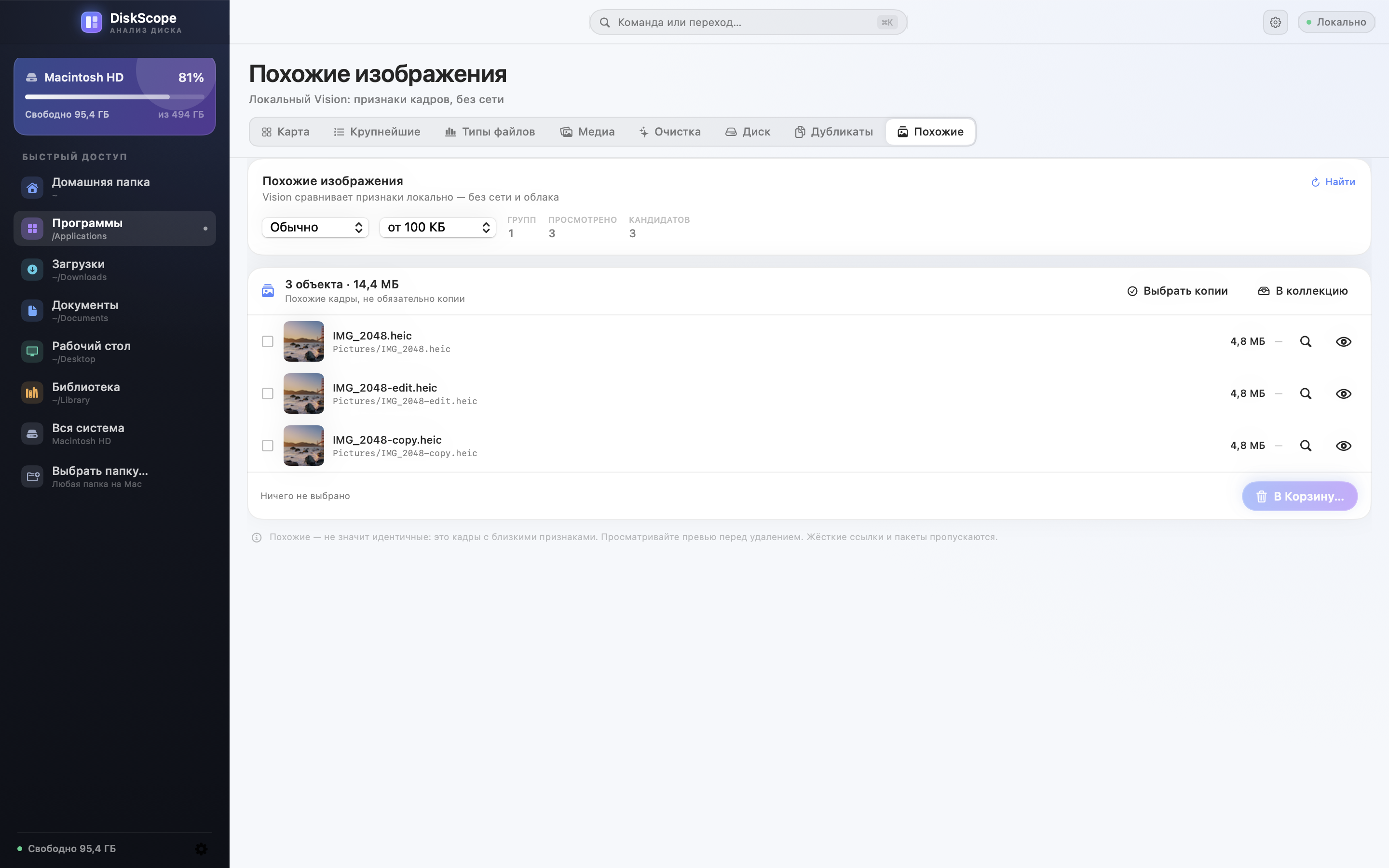This screenshot has height=868, width=1389.
Task: Click the Macintosh HD usage progress bar
Action: 115,97
